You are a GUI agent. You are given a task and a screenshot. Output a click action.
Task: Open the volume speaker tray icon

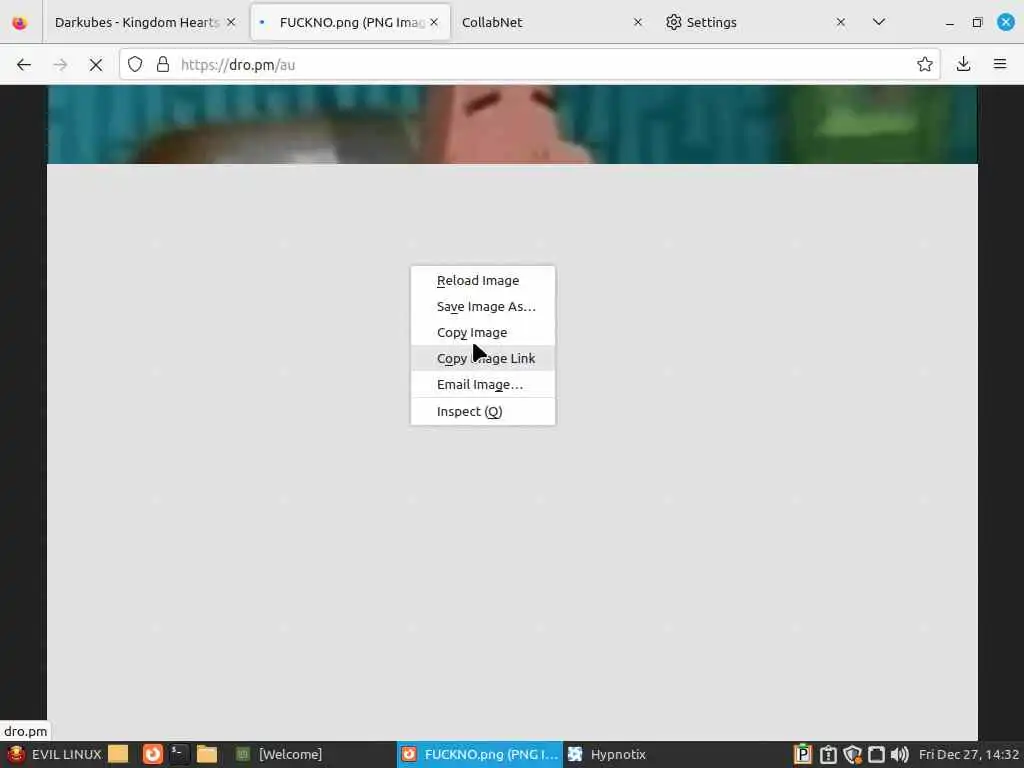900,754
